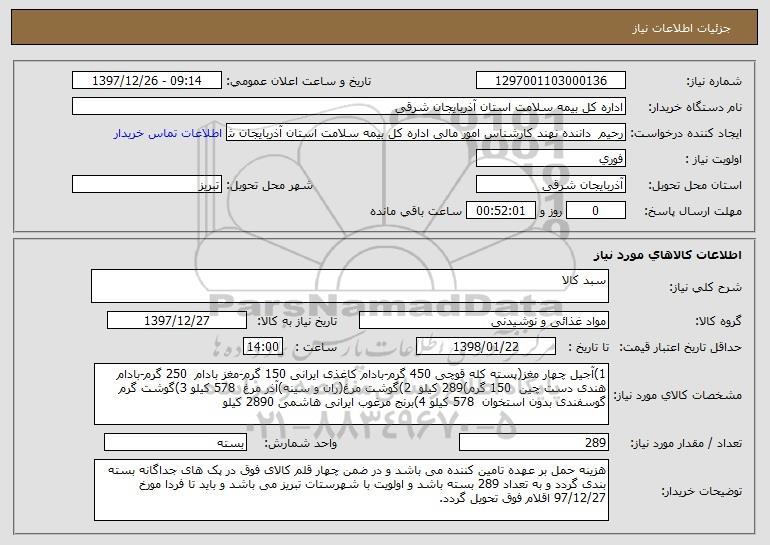Select the اولویت نیاز field showing فوري

pyautogui.click(x=550, y=159)
